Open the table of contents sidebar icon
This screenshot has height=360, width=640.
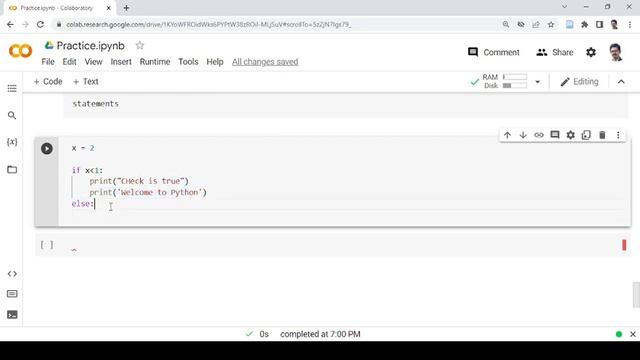click(x=12, y=89)
